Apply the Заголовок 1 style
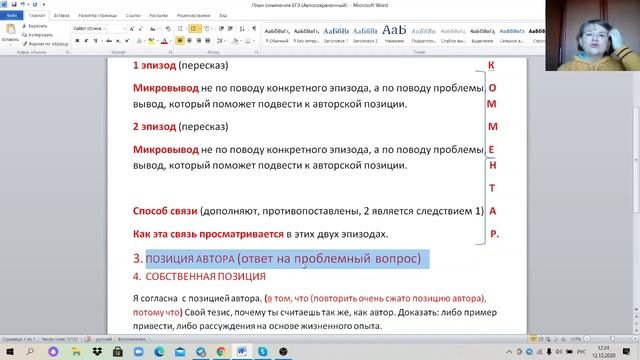The height and width of the screenshot is (360, 640). (336, 35)
